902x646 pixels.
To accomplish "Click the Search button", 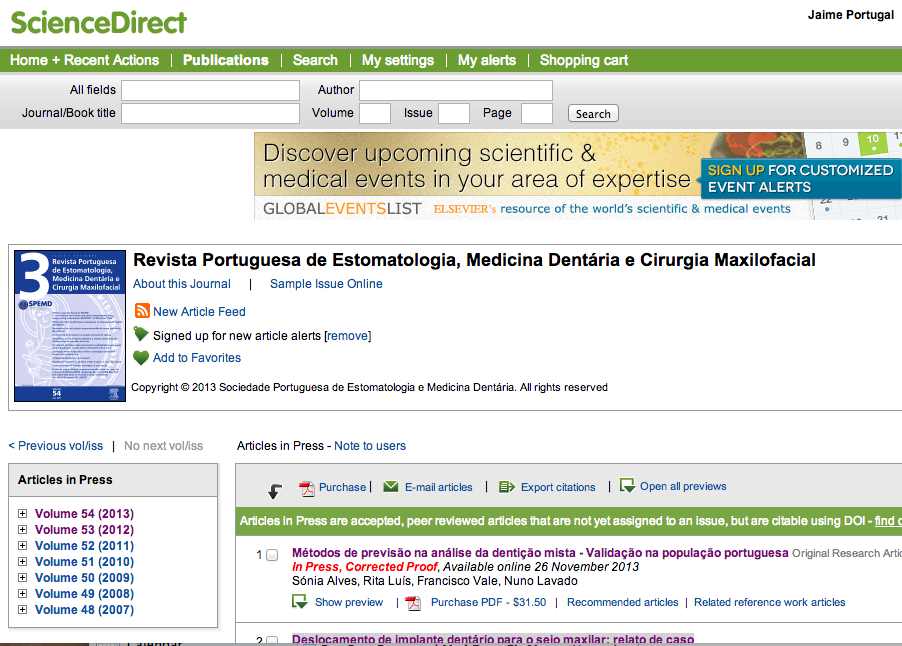I will tap(593, 113).
